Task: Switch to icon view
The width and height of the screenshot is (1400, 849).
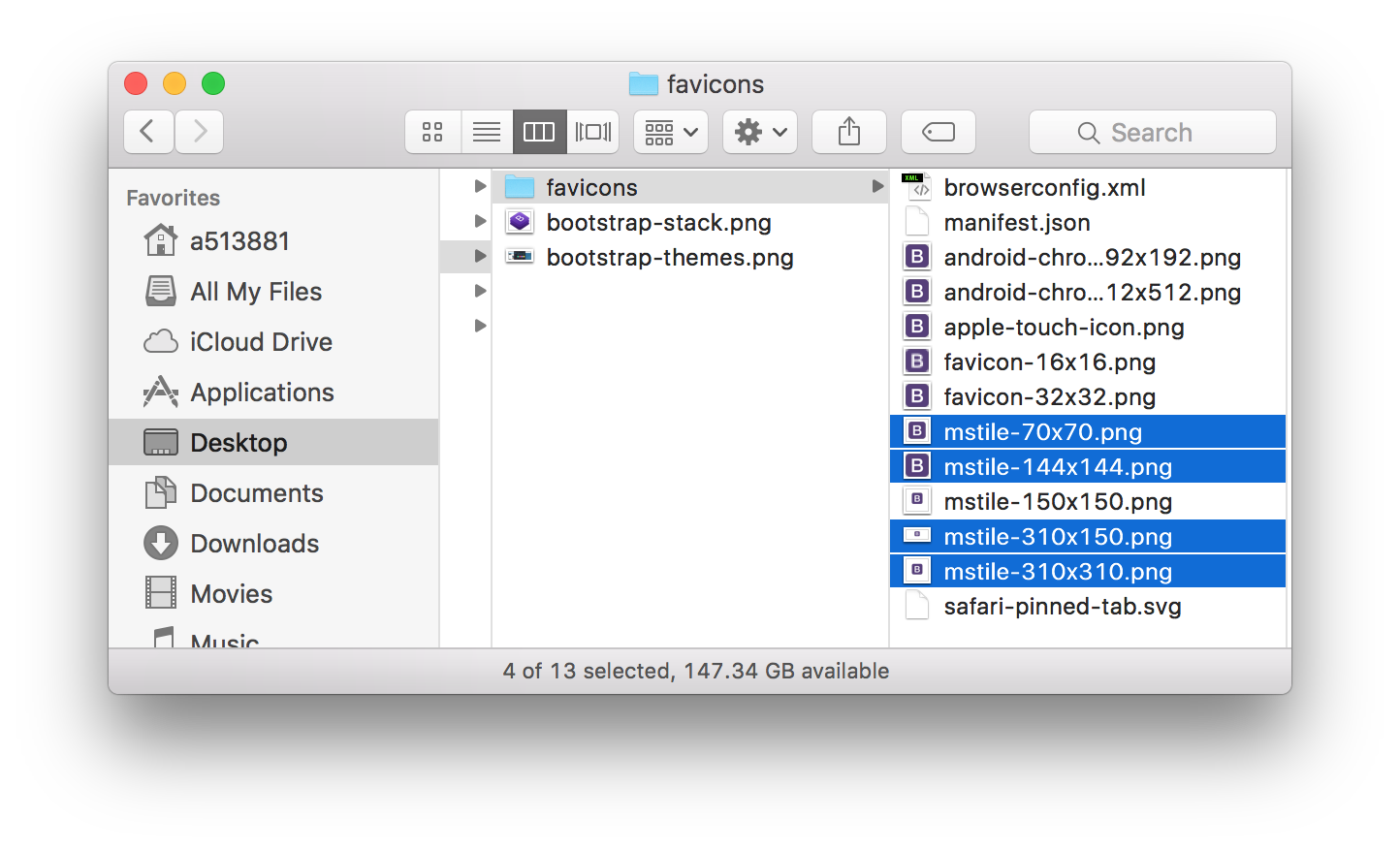Action: pos(433,132)
